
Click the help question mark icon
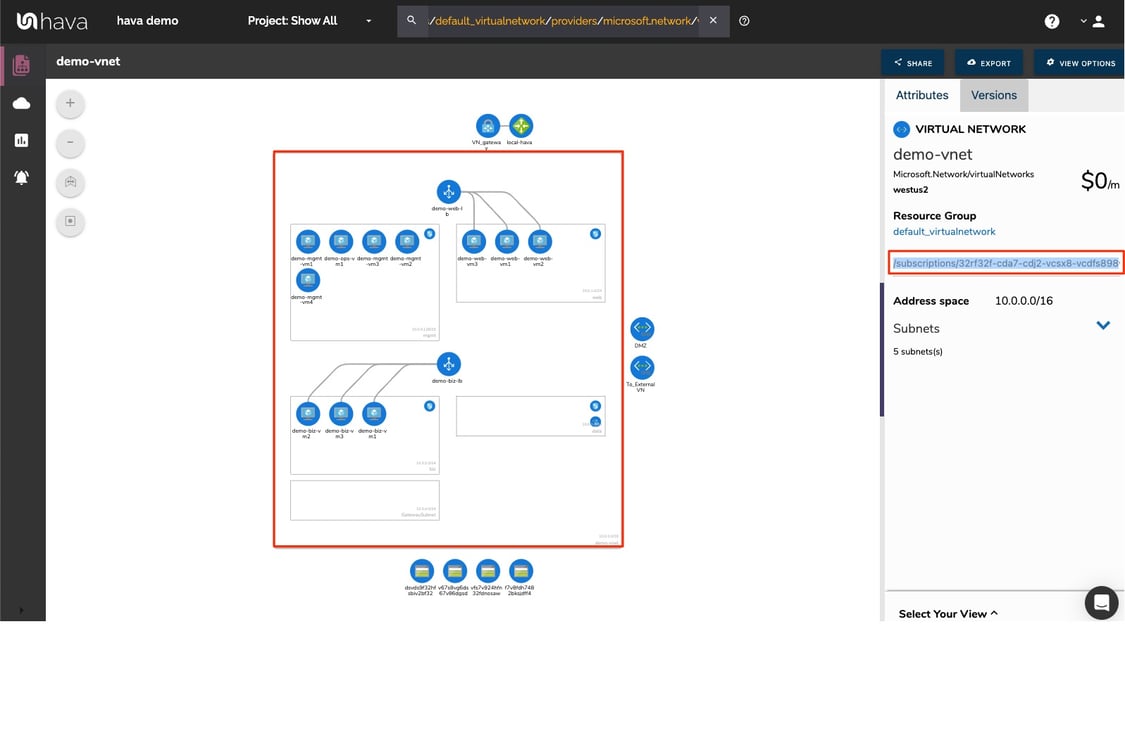[x=1051, y=20]
